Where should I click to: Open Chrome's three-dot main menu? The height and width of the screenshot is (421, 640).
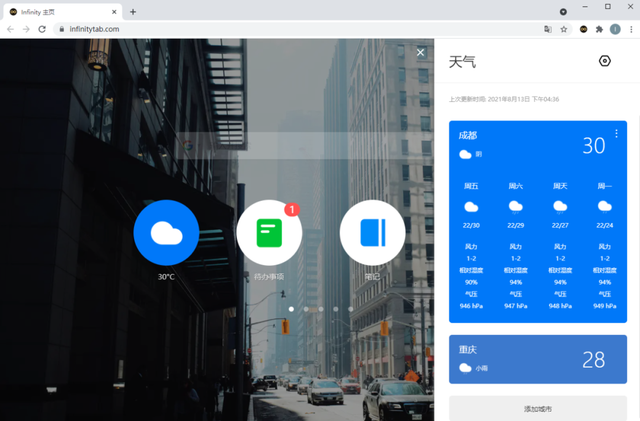click(x=631, y=29)
